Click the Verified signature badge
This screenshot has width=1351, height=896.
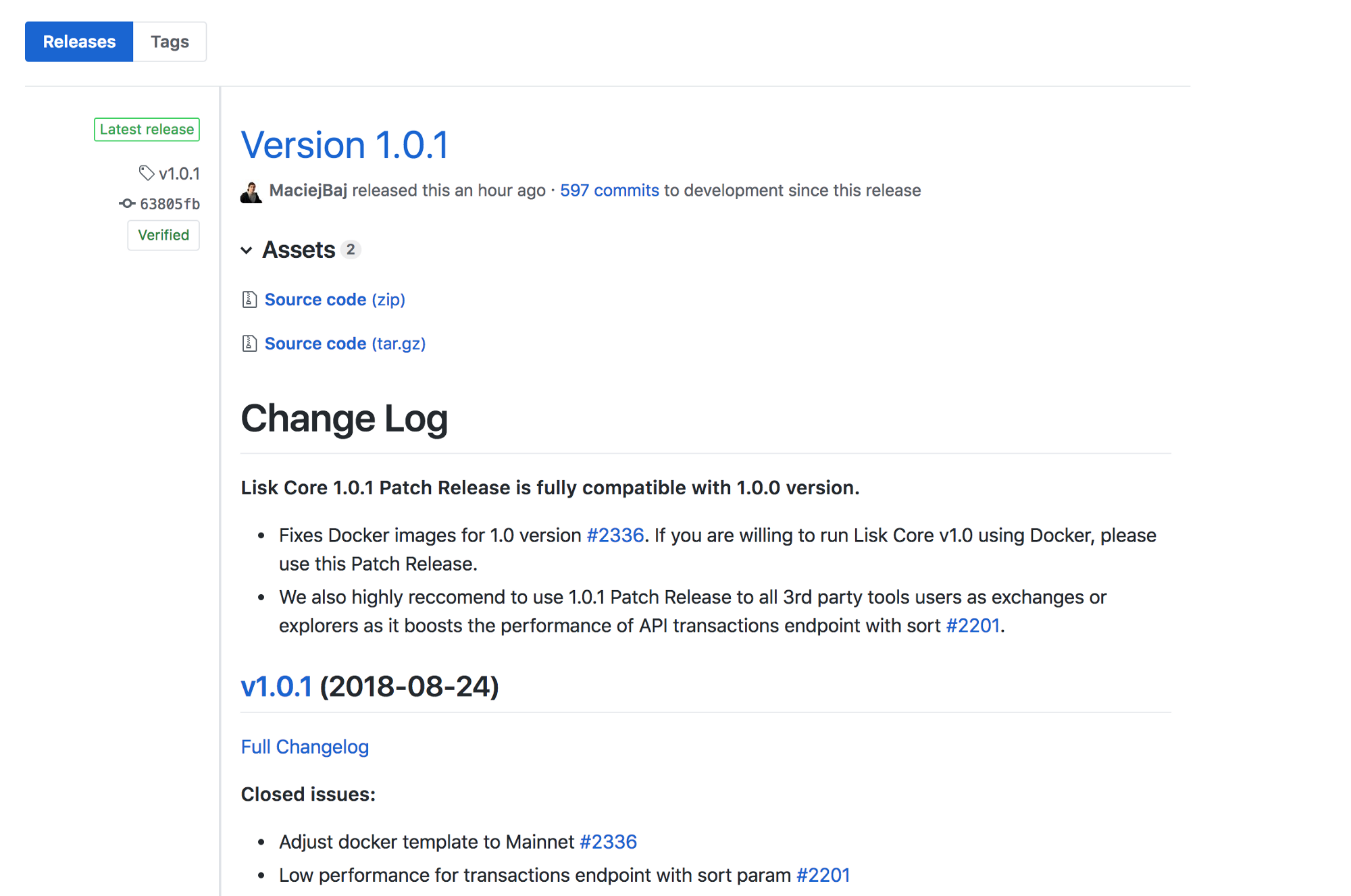pyautogui.click(x=163, y=235)
